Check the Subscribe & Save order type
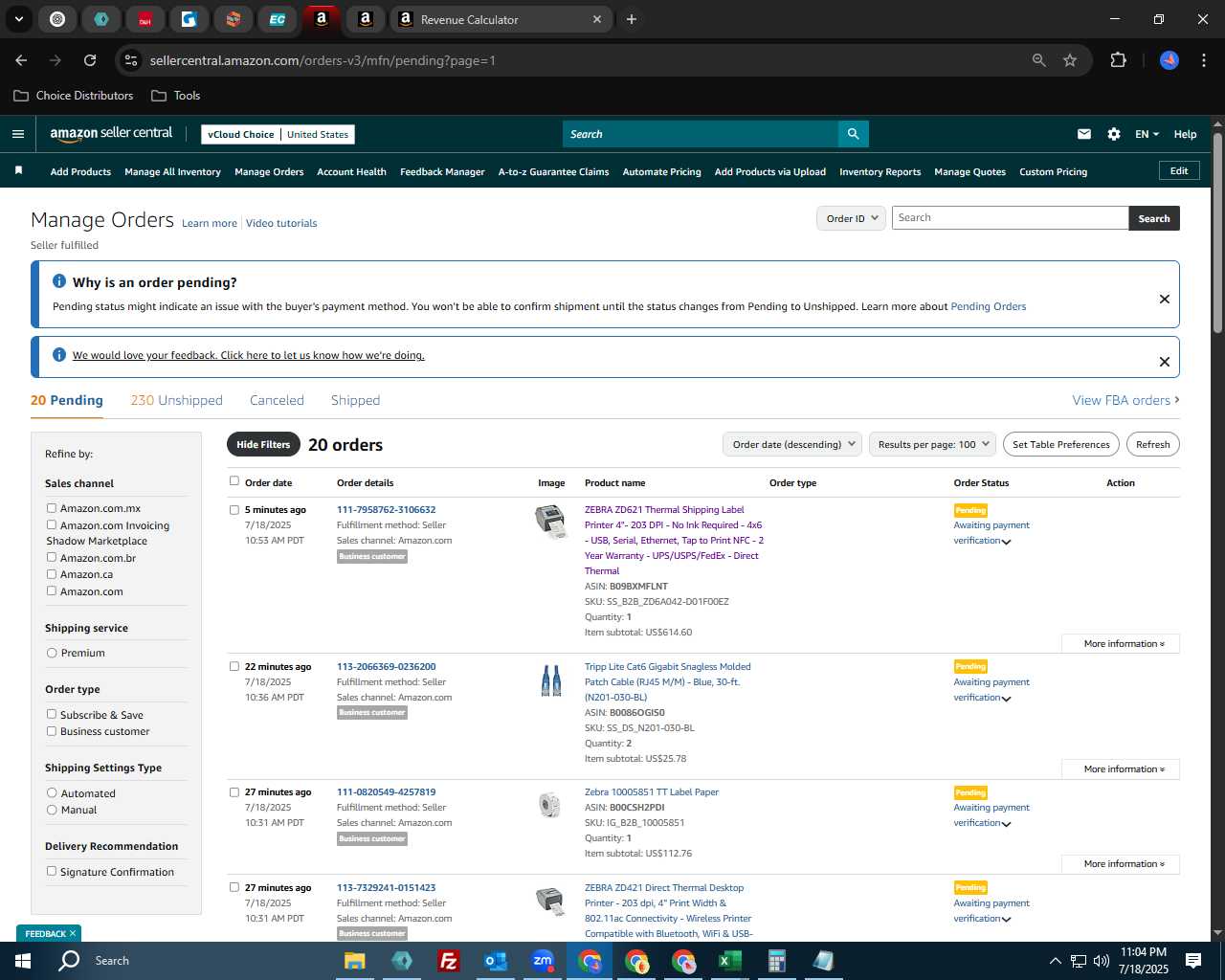This screenshot has height=980, width=1225. point(52,714)
